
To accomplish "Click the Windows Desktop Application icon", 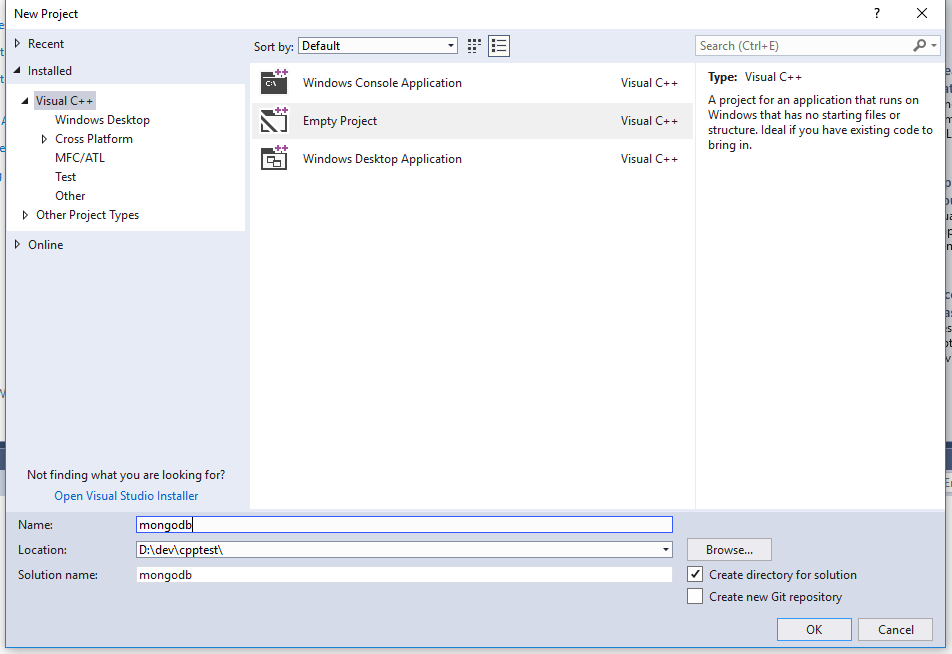I will pos(274,158).
